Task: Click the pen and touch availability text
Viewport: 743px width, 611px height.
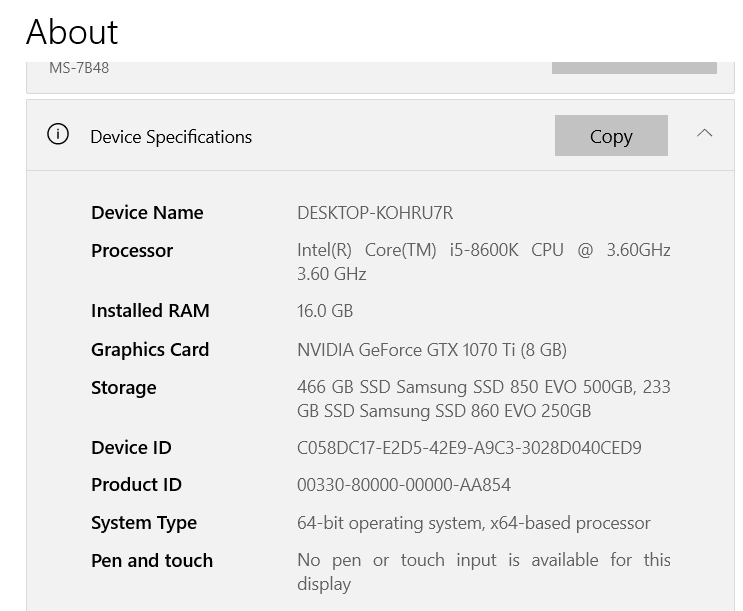Action: (x=483, y=572)
